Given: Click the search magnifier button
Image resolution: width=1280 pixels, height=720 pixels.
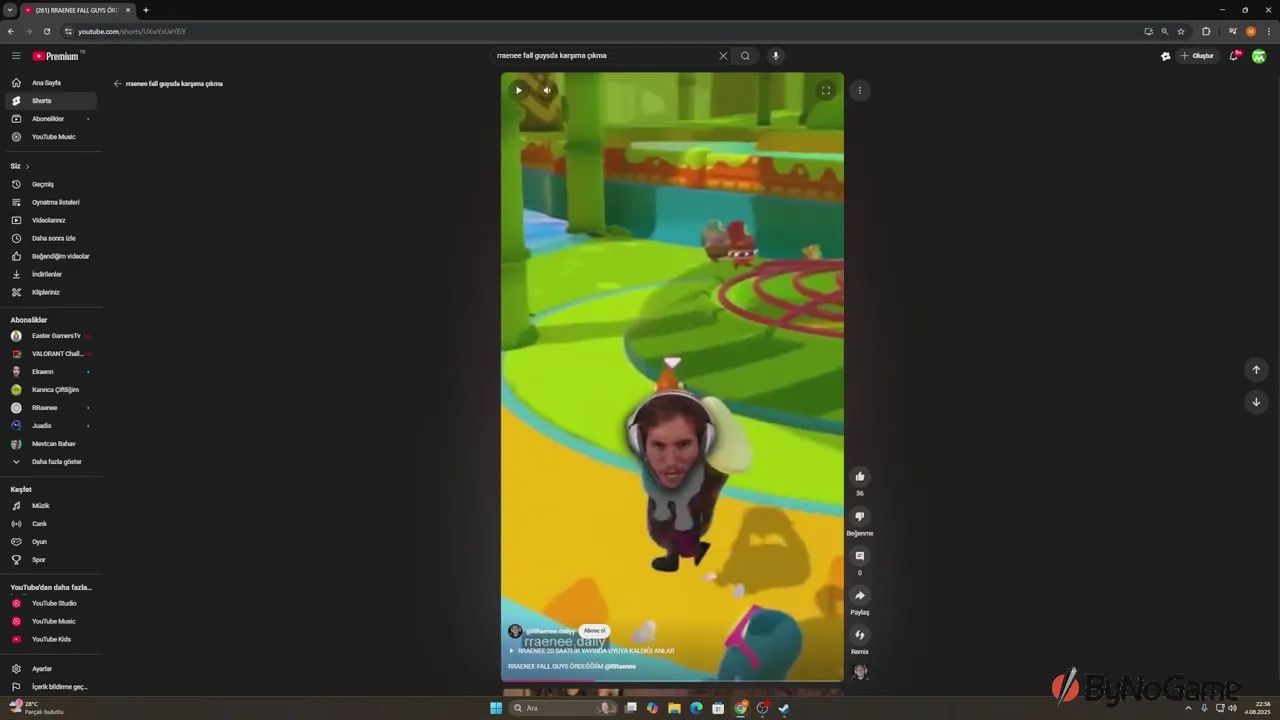Looking at the screenshot, I should (745, 56).
